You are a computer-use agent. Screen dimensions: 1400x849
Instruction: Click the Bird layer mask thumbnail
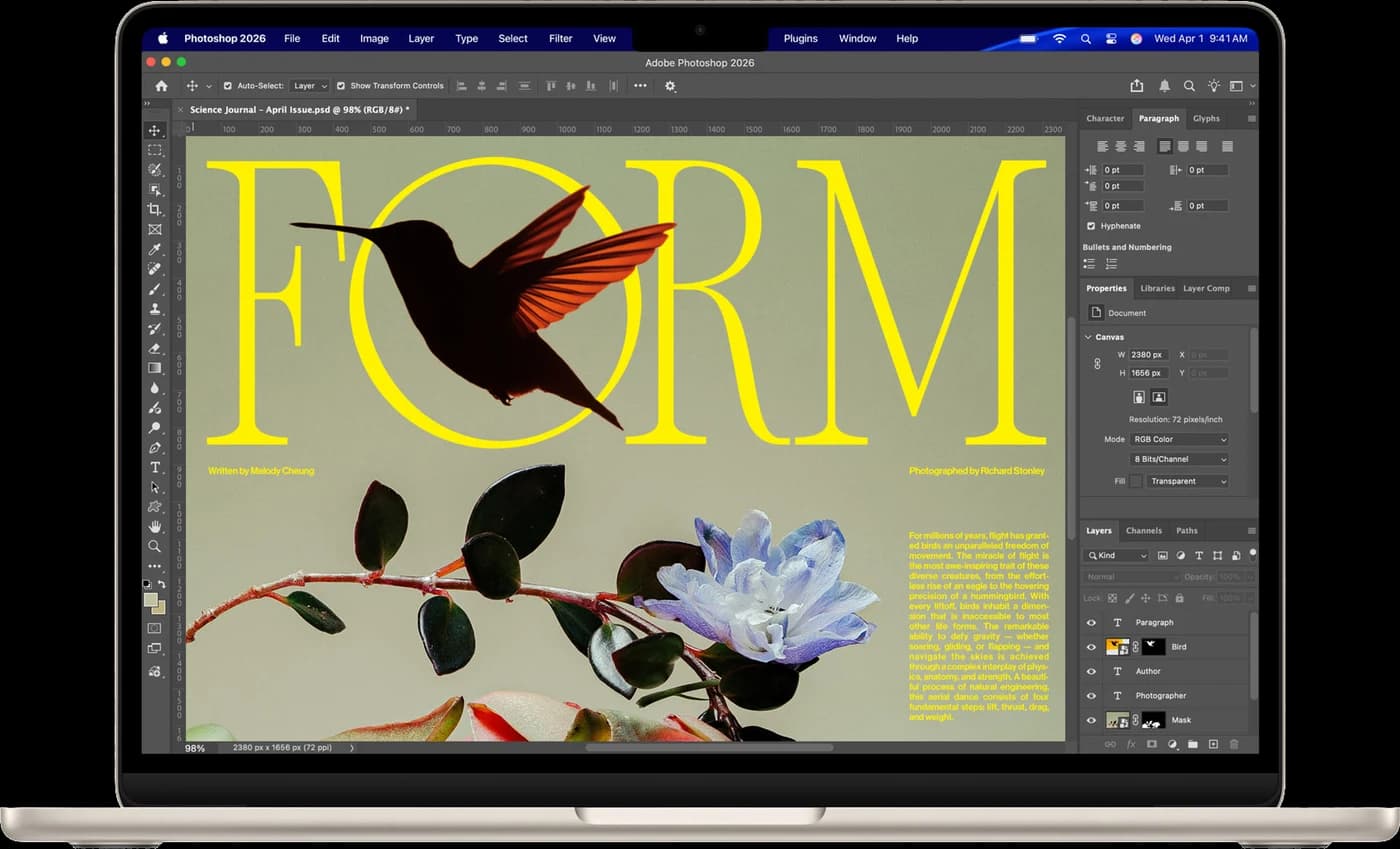tap(1153, 647)
